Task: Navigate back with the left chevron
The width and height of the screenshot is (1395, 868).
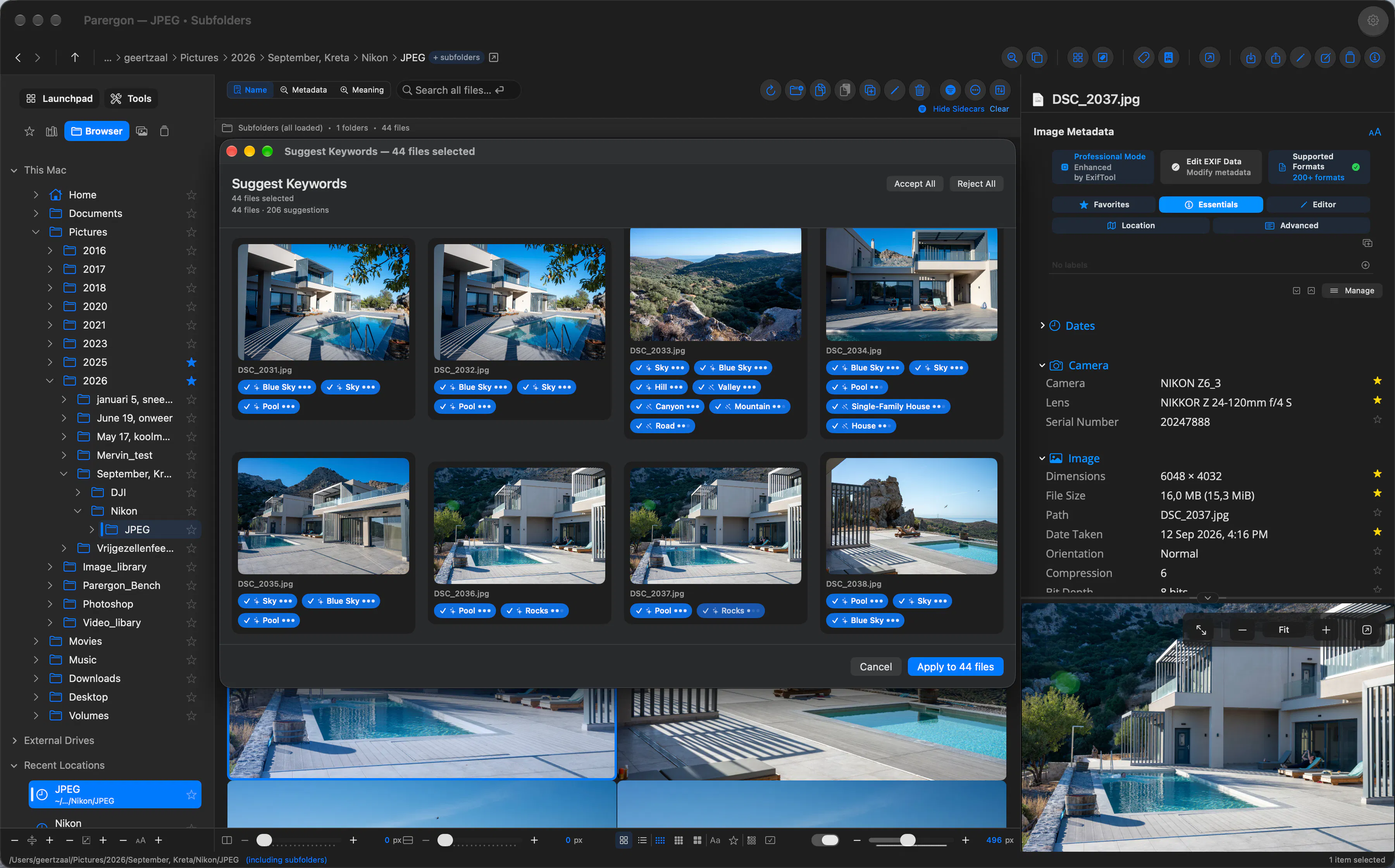Action: point(18,57)
